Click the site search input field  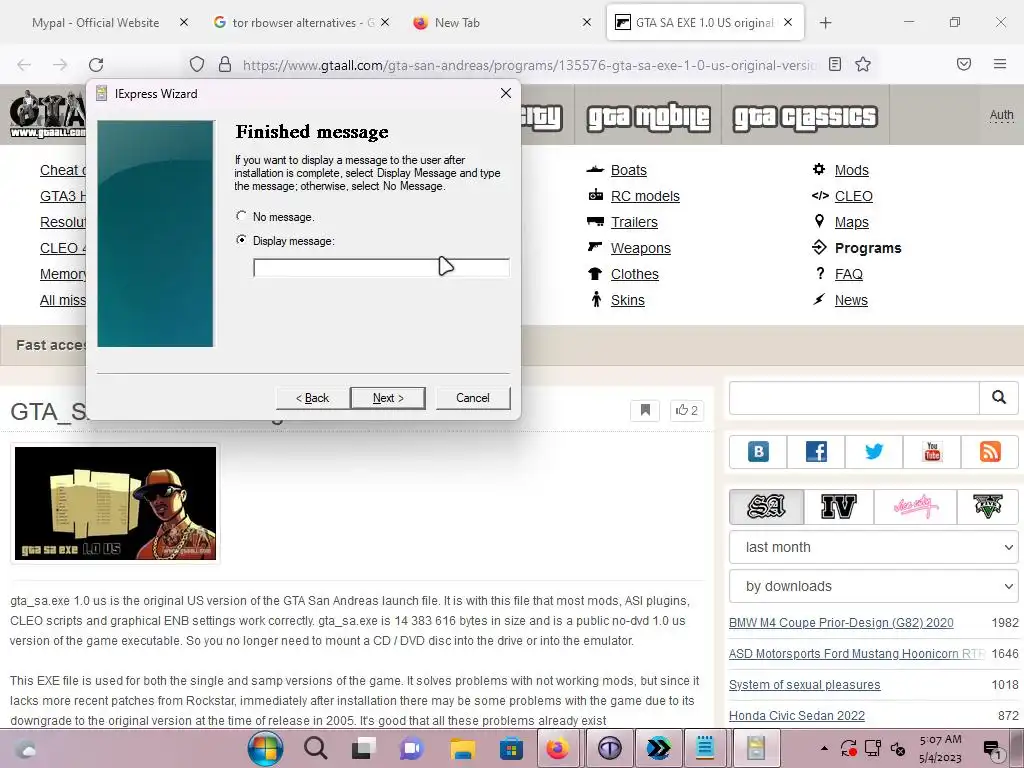(x=854, y=397)
